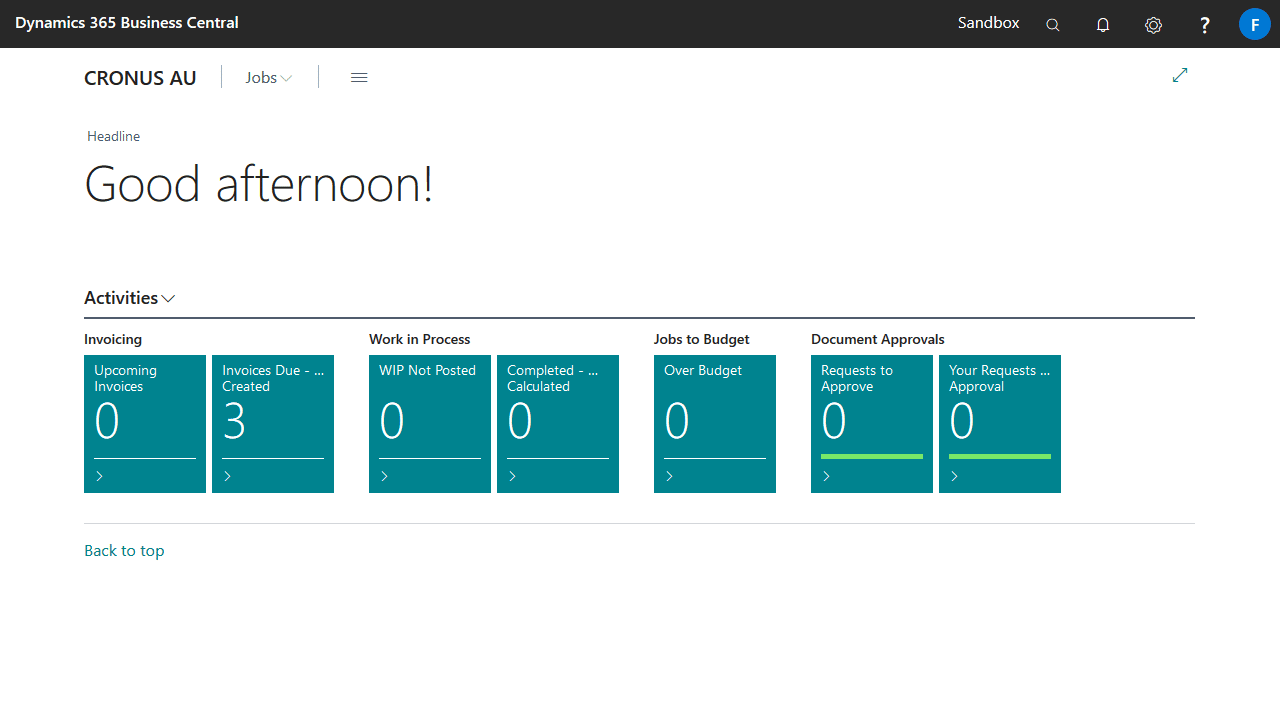Open the Requests to Approve tile
The width and height of the screenshot is (1280, 720).
(x=872, y=424)
